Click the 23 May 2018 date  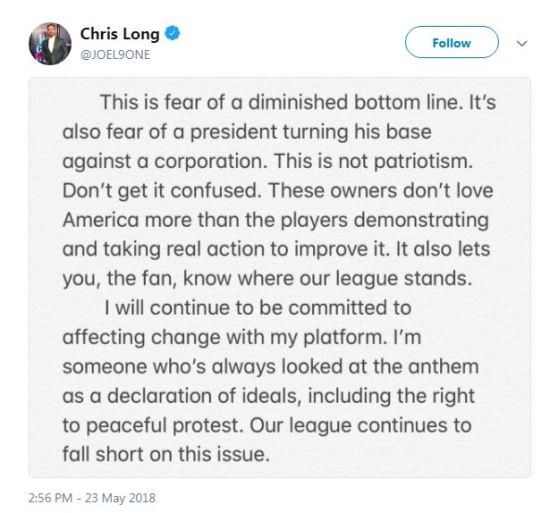click(x=120, y=498)
